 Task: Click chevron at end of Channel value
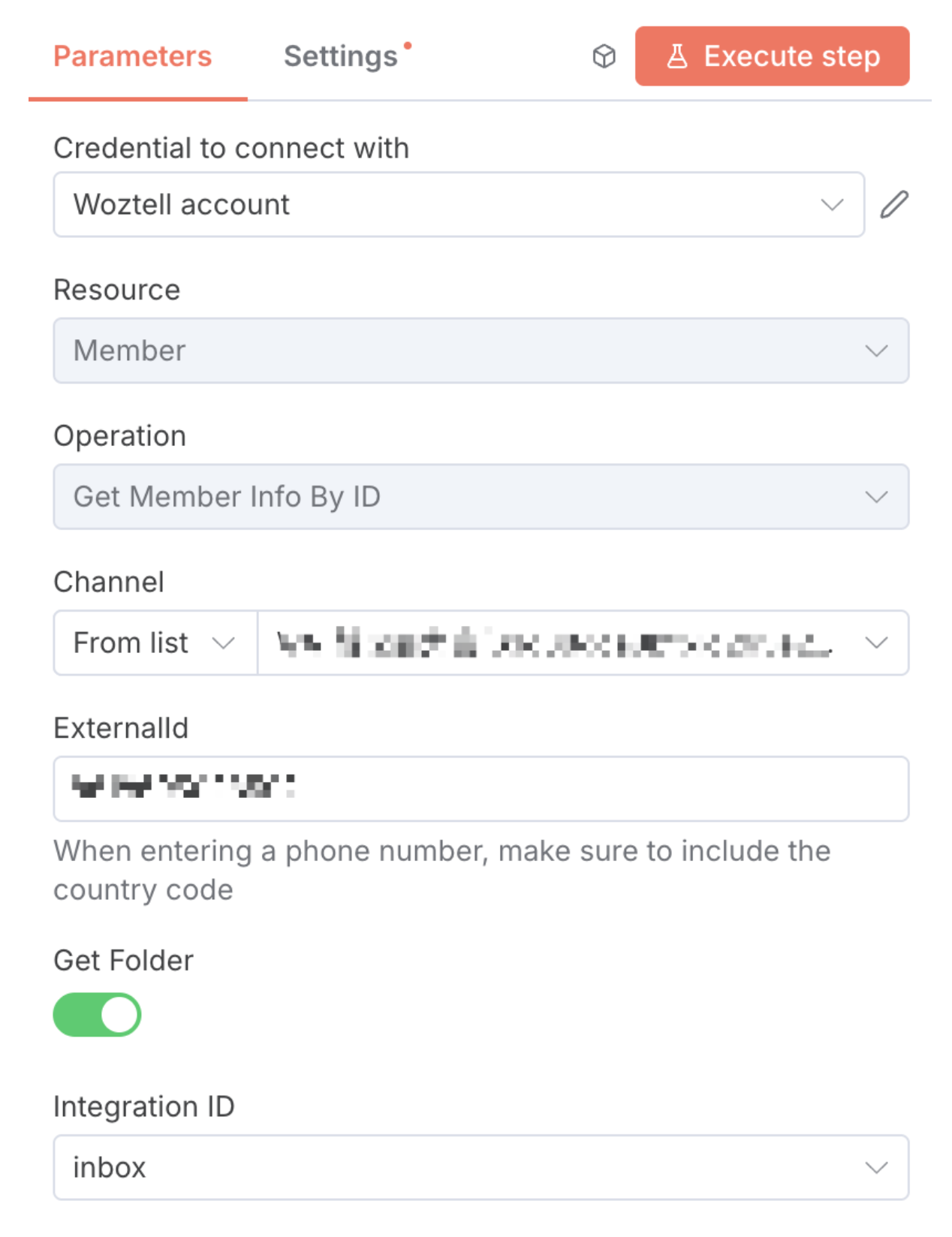pos(876,643)
